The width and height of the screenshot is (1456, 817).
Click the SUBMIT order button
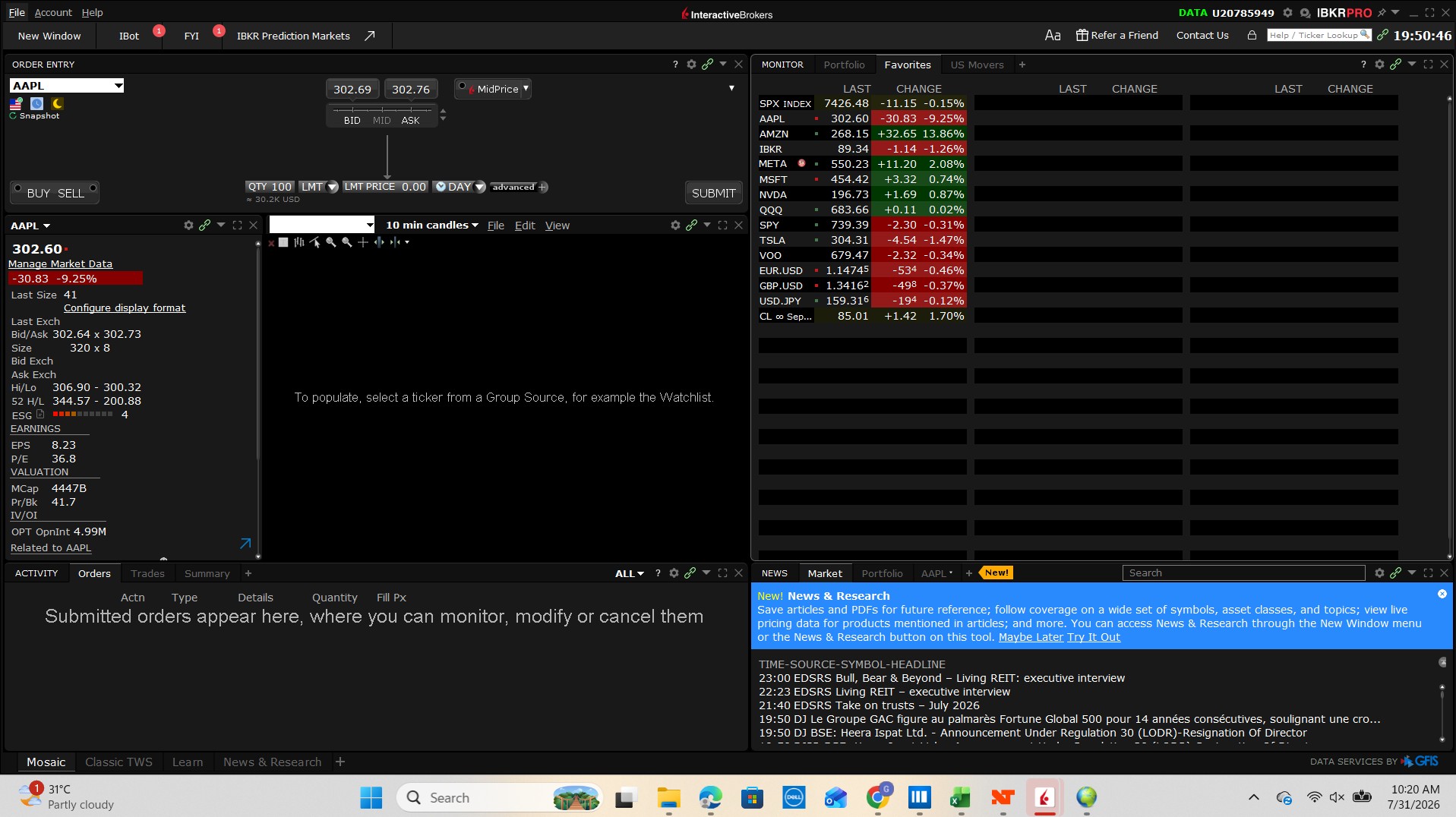713,193
